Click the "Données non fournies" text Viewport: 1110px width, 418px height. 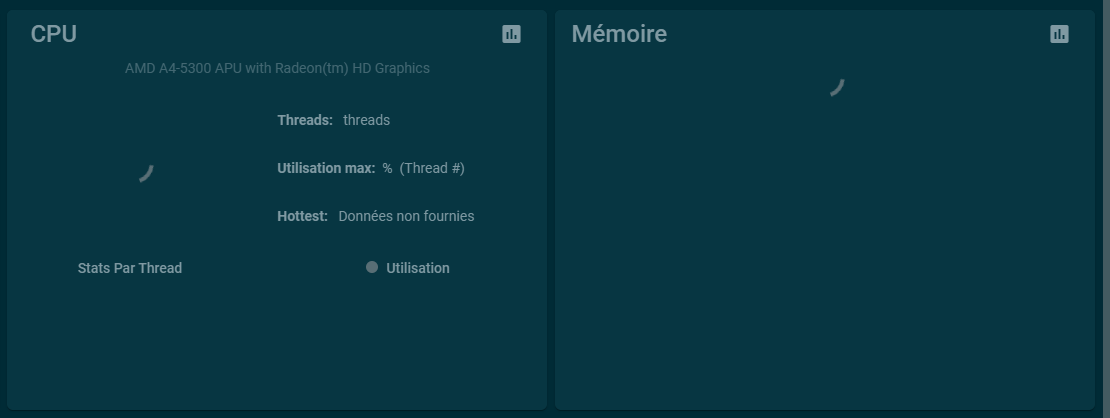tap(406, 216)
